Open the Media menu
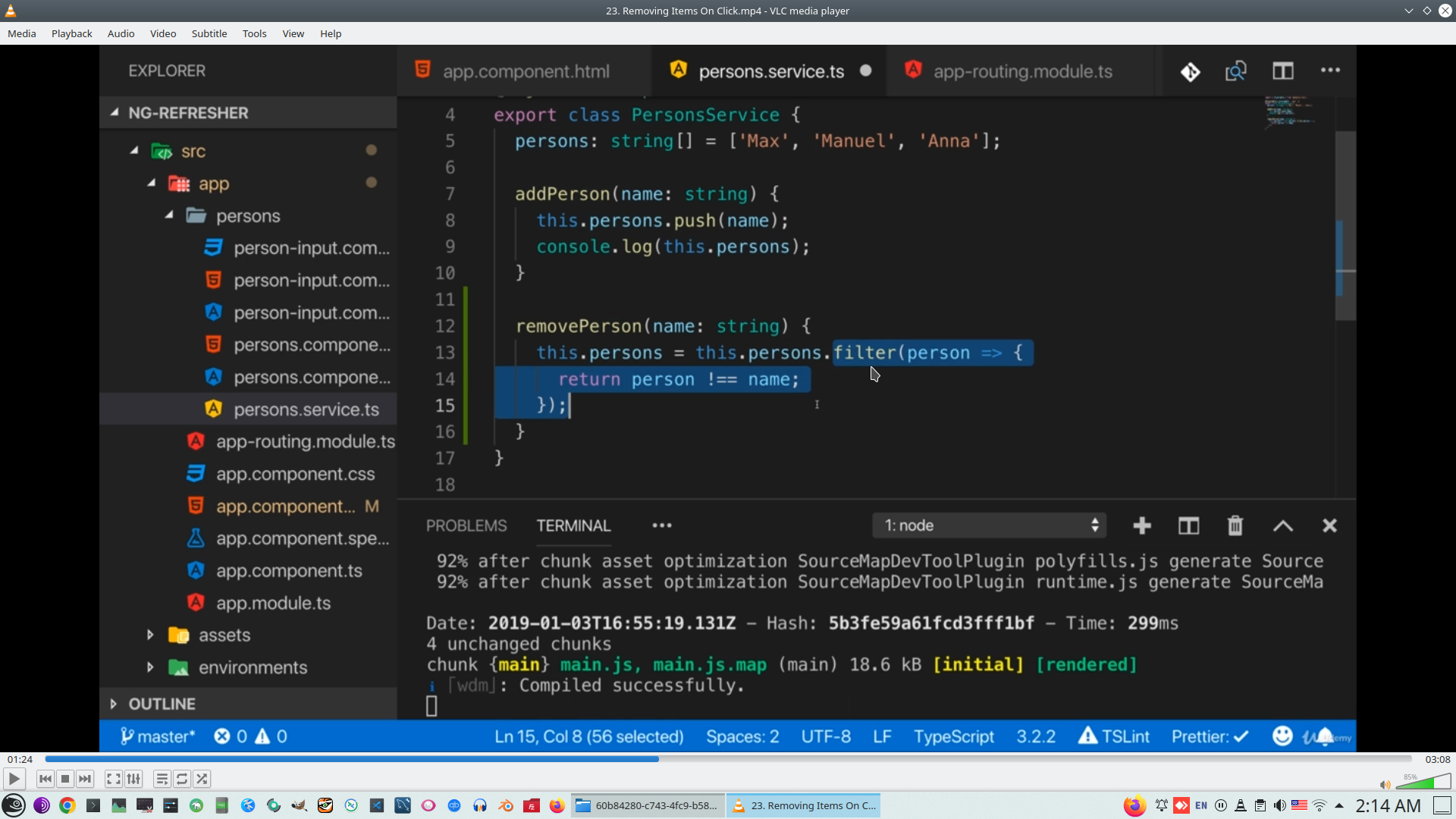Viewport: 1456px width, 819px height. click(22, 33)
